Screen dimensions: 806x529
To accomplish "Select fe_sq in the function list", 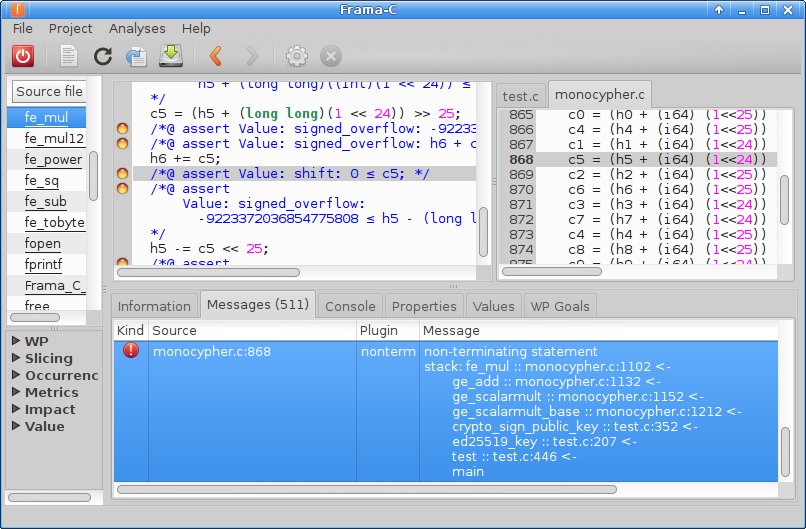I will tap(46, 180).
